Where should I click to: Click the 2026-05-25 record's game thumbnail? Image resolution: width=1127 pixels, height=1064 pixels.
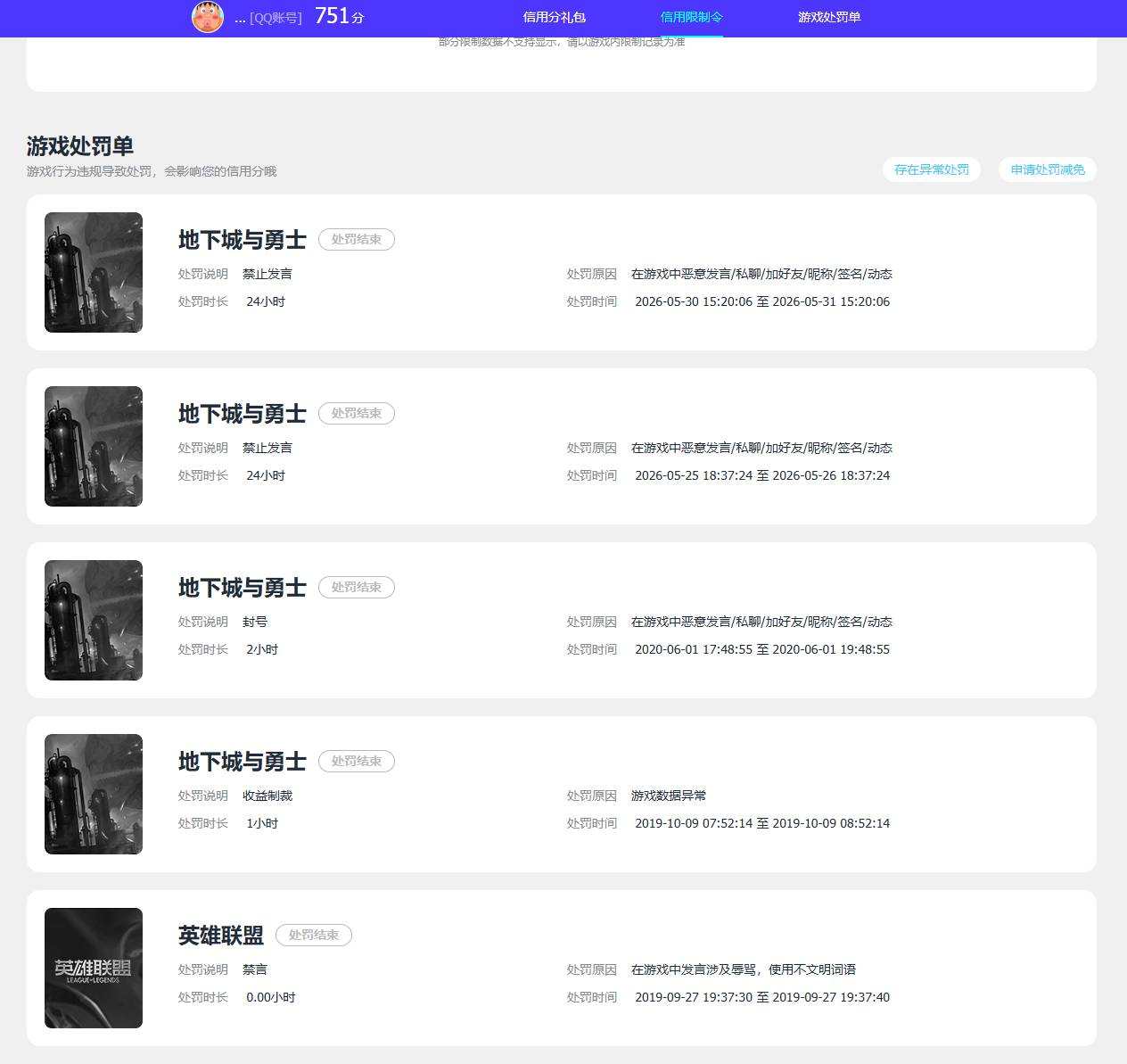(94, 446)
